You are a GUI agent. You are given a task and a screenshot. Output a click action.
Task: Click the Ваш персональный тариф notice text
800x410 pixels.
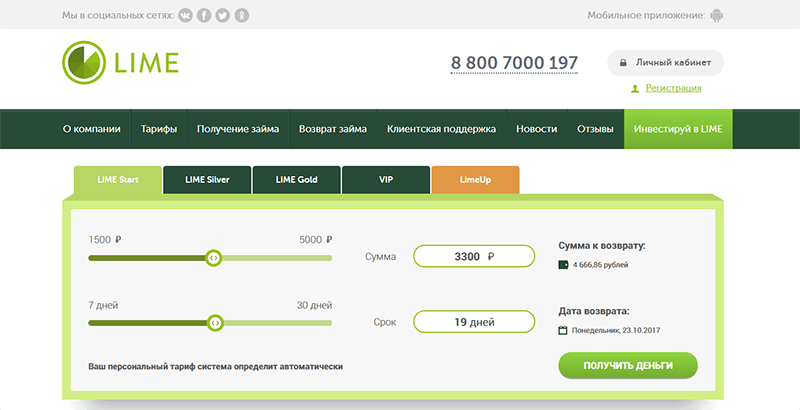point(215,367)
